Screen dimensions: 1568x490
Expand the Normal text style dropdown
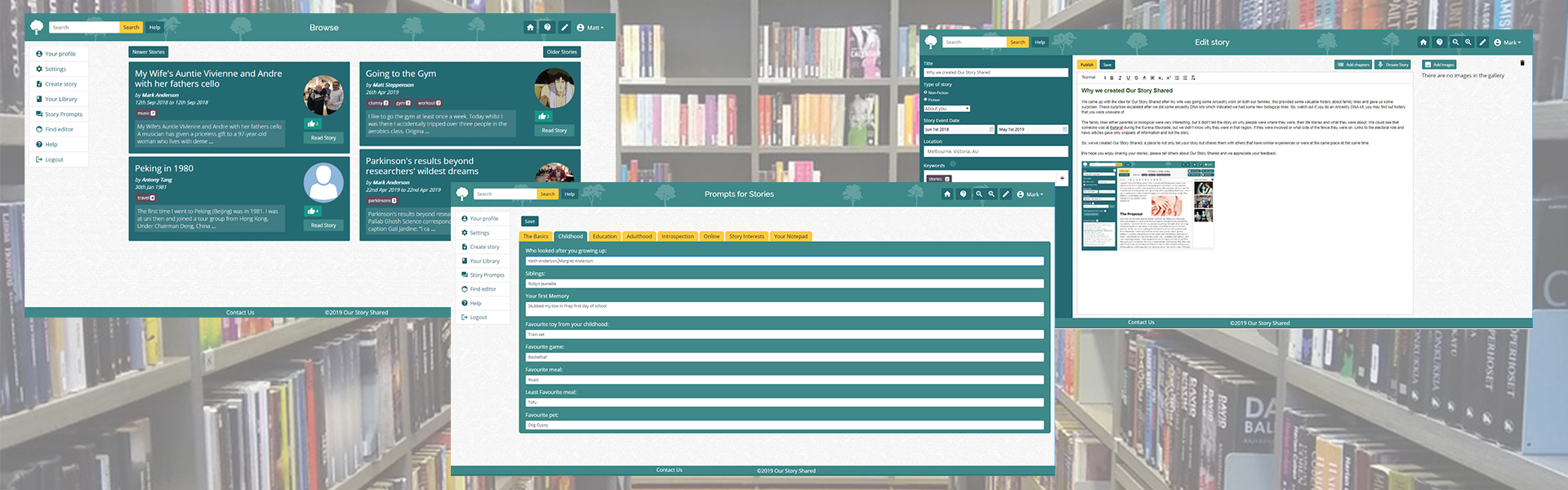(1091, 78)
